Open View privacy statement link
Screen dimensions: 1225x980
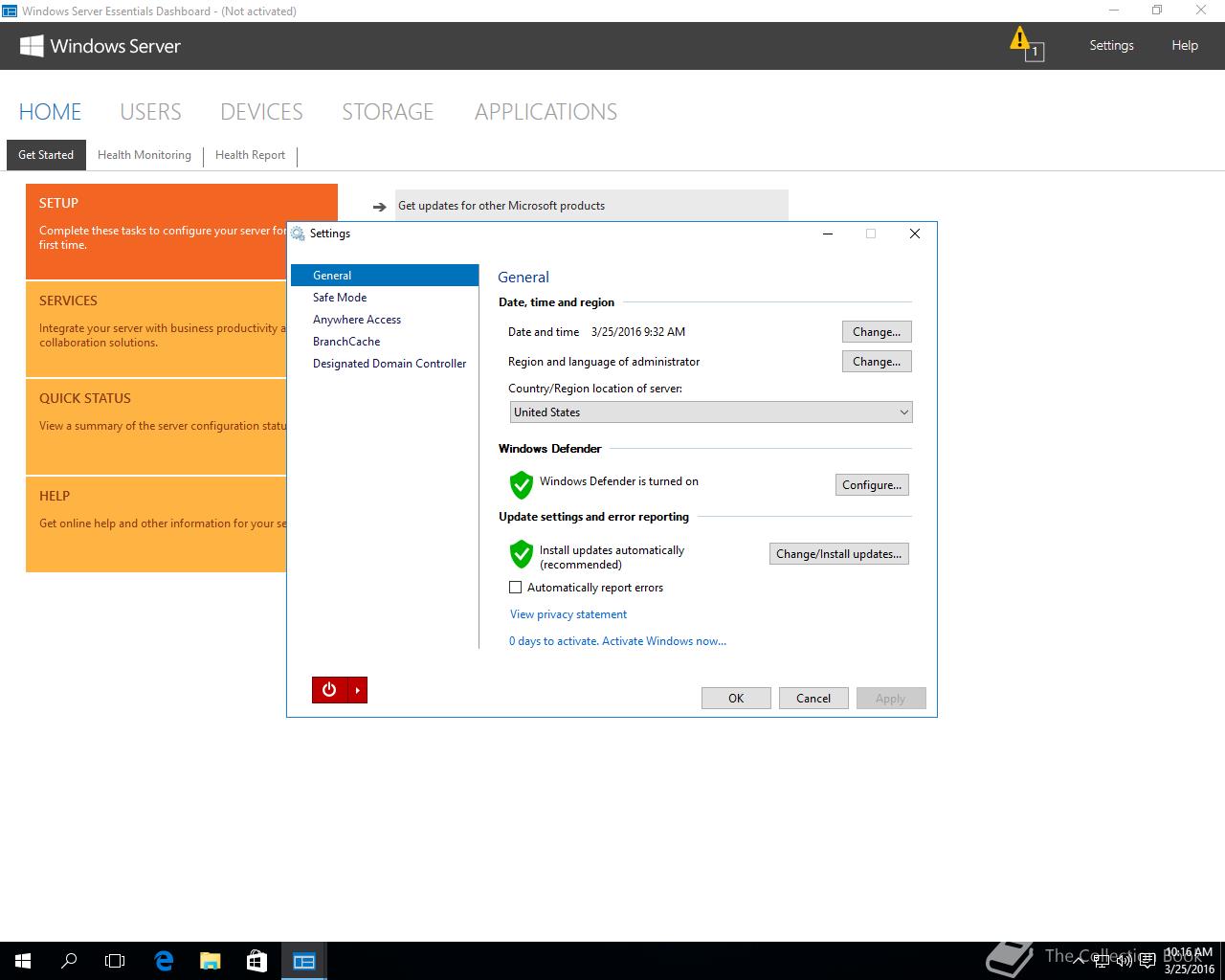point(568,614)
